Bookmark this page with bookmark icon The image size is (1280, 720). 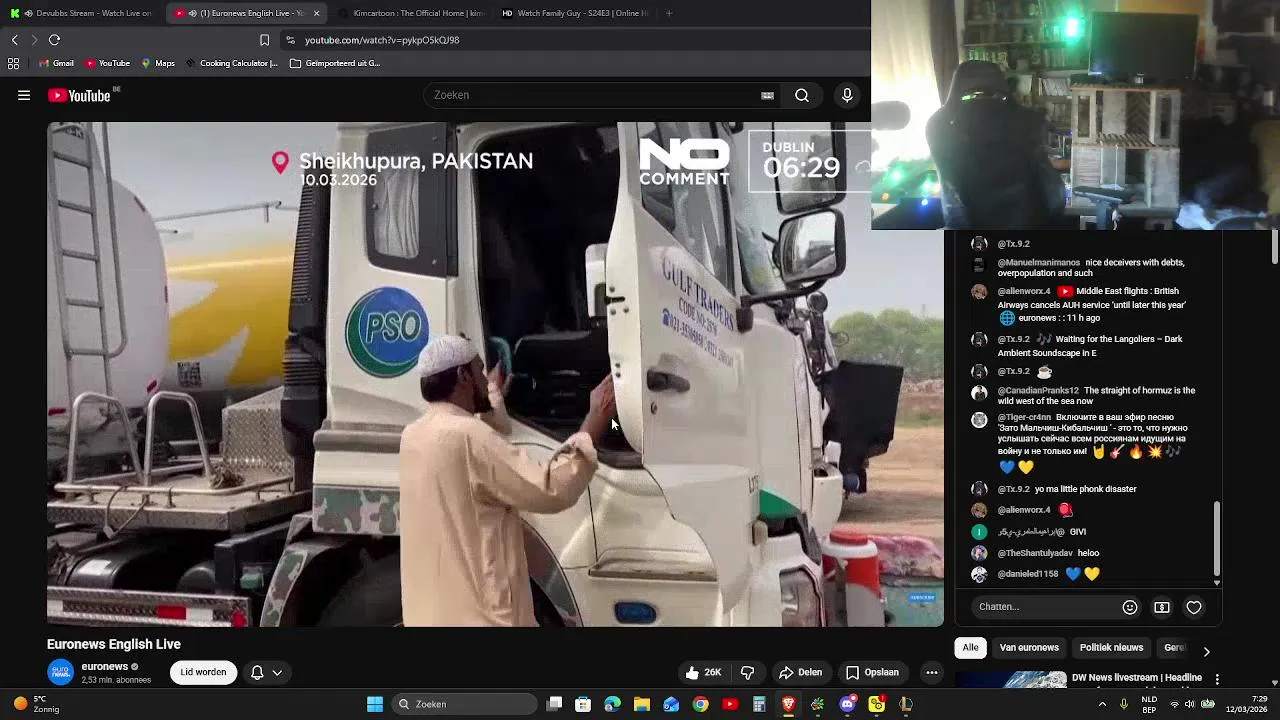point(264,40)
